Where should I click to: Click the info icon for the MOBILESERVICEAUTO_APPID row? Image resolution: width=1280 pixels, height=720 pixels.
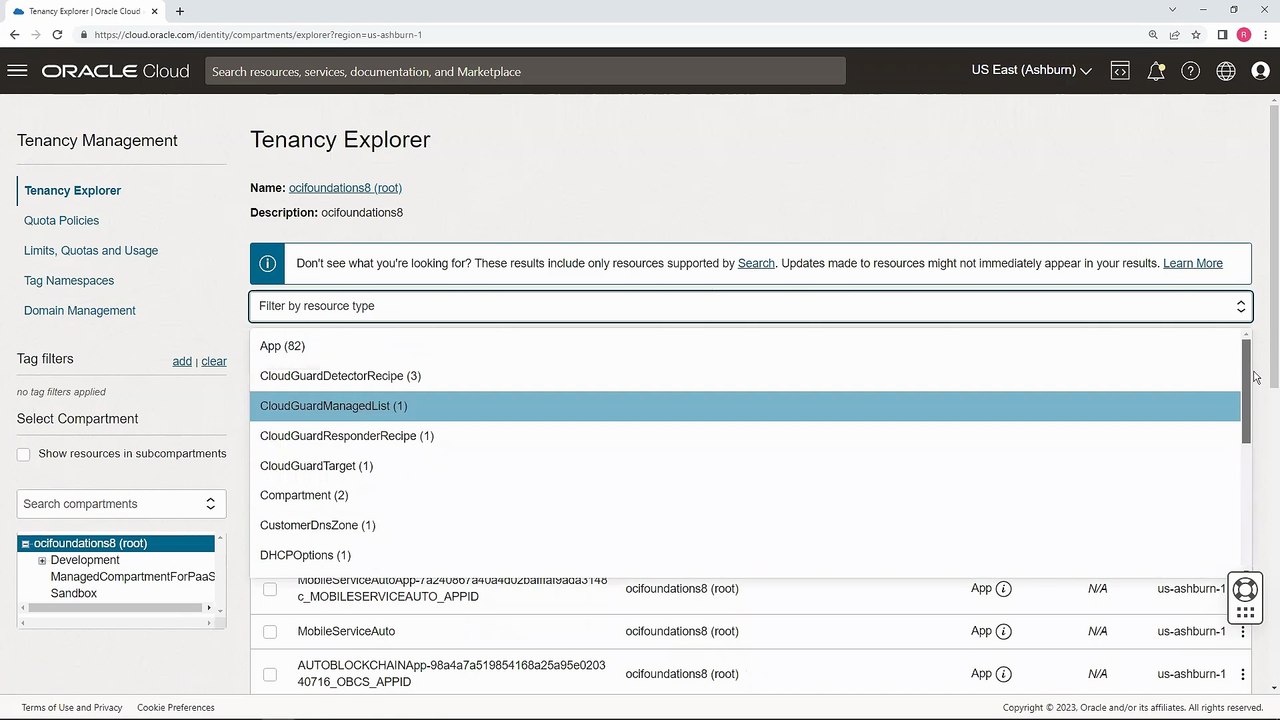coord(1004,589)
